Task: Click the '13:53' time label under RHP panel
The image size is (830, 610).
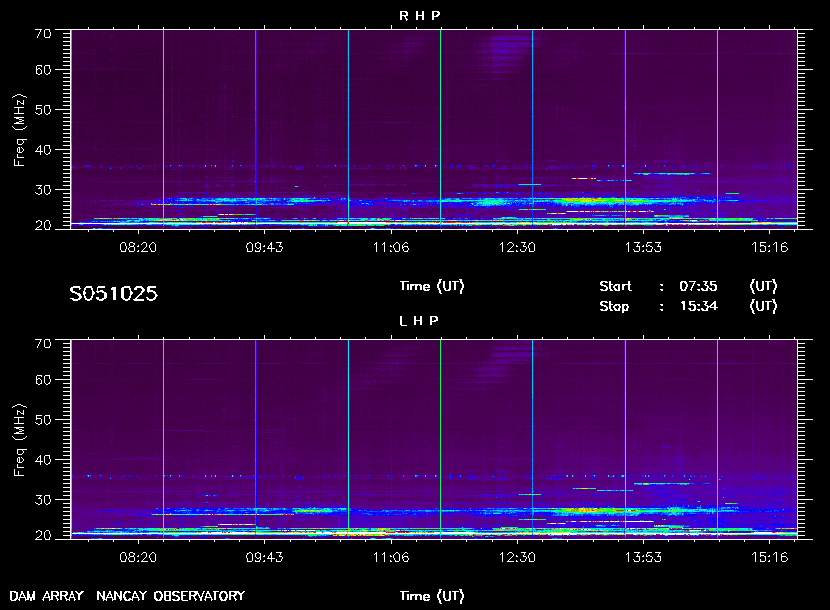Action: click(643, 247)
